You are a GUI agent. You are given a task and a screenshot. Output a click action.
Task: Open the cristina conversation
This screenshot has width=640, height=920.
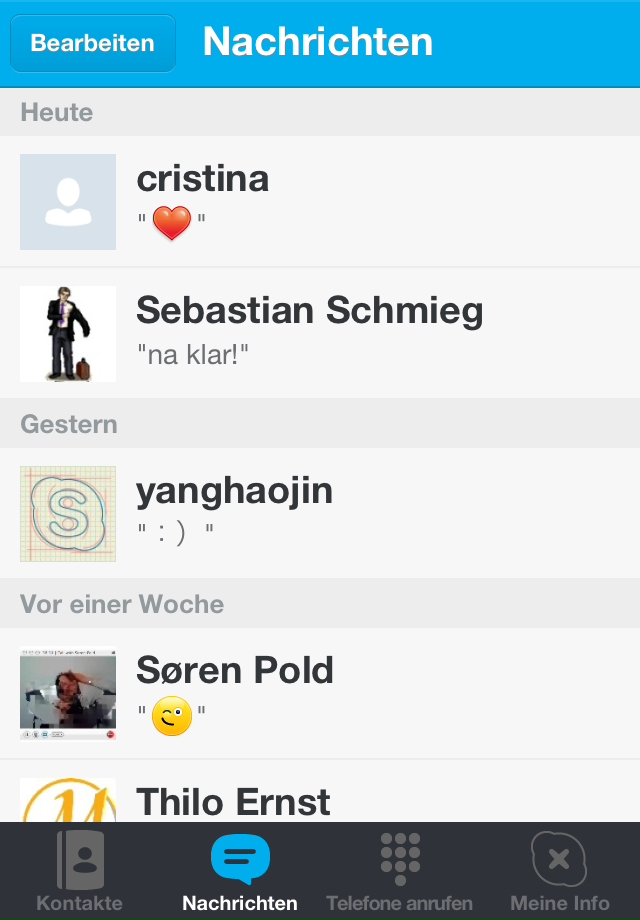point(320,202)
